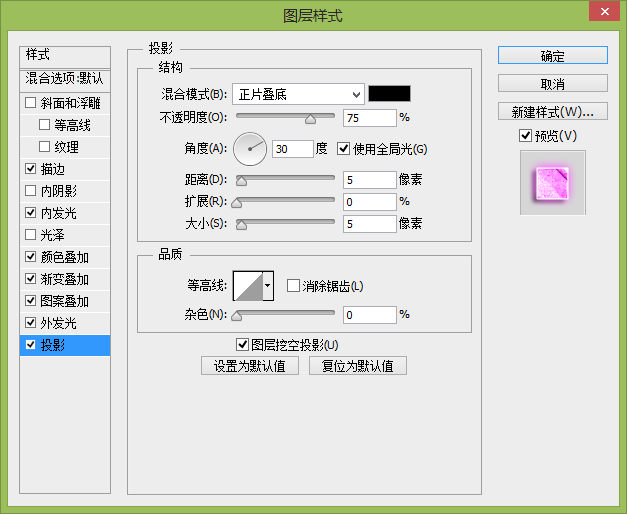The height and width of the screenshot is (514, 627).
Task: Select the 图案叠加 style entry
Action: (x=65, y=300)
